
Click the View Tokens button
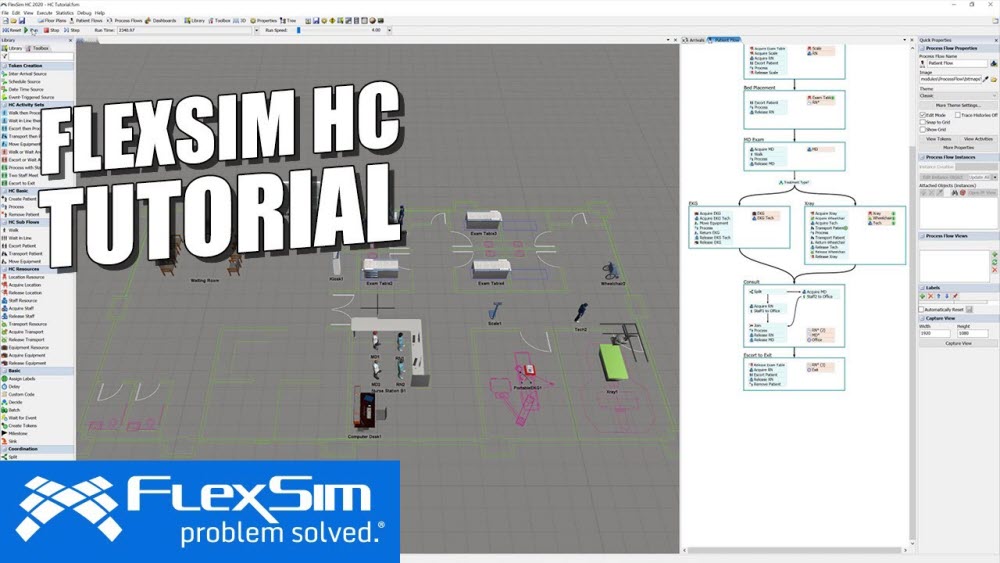point(938,138)
